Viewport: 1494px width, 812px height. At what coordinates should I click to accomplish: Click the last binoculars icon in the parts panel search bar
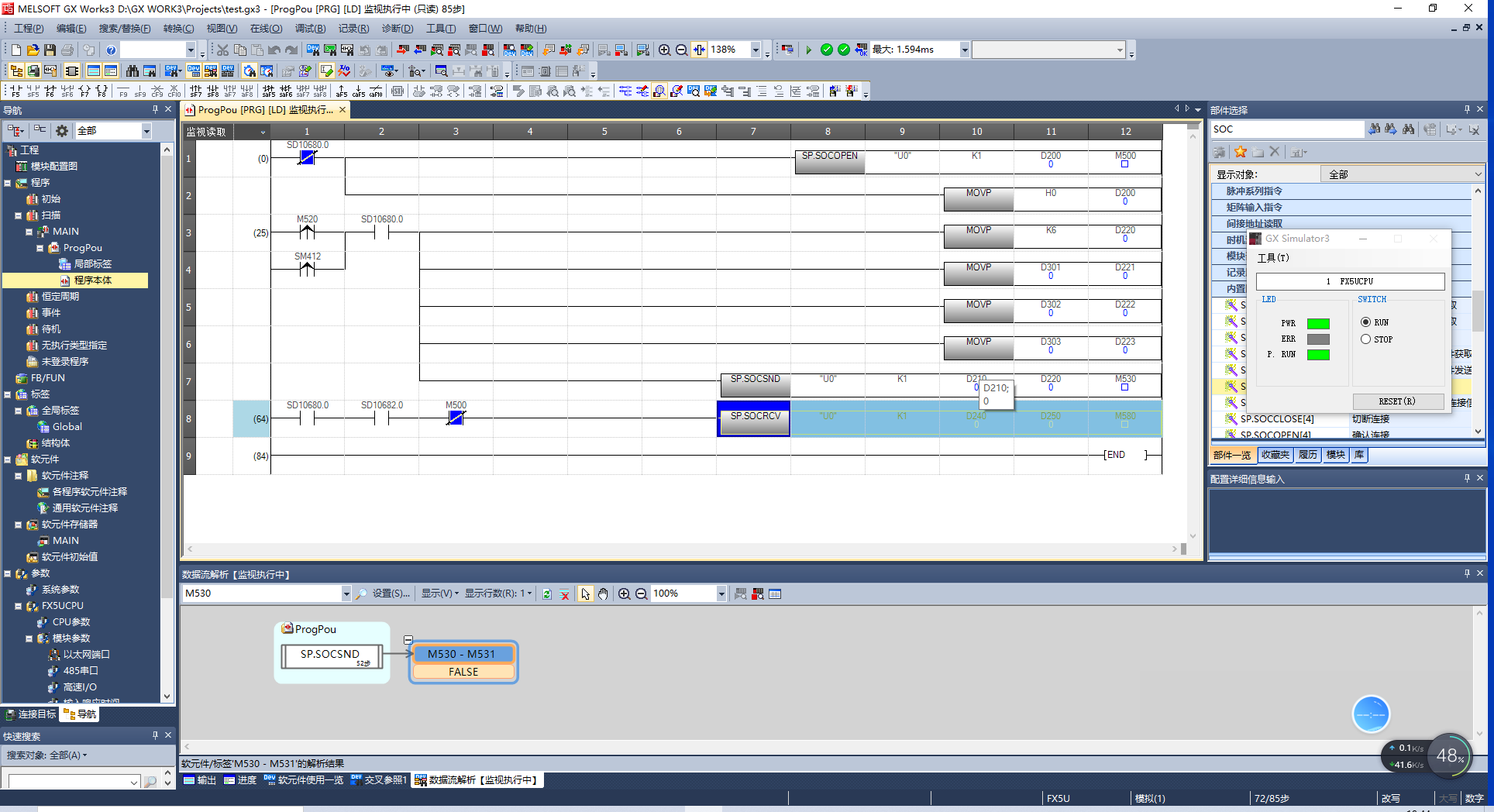coord(1408,129)
